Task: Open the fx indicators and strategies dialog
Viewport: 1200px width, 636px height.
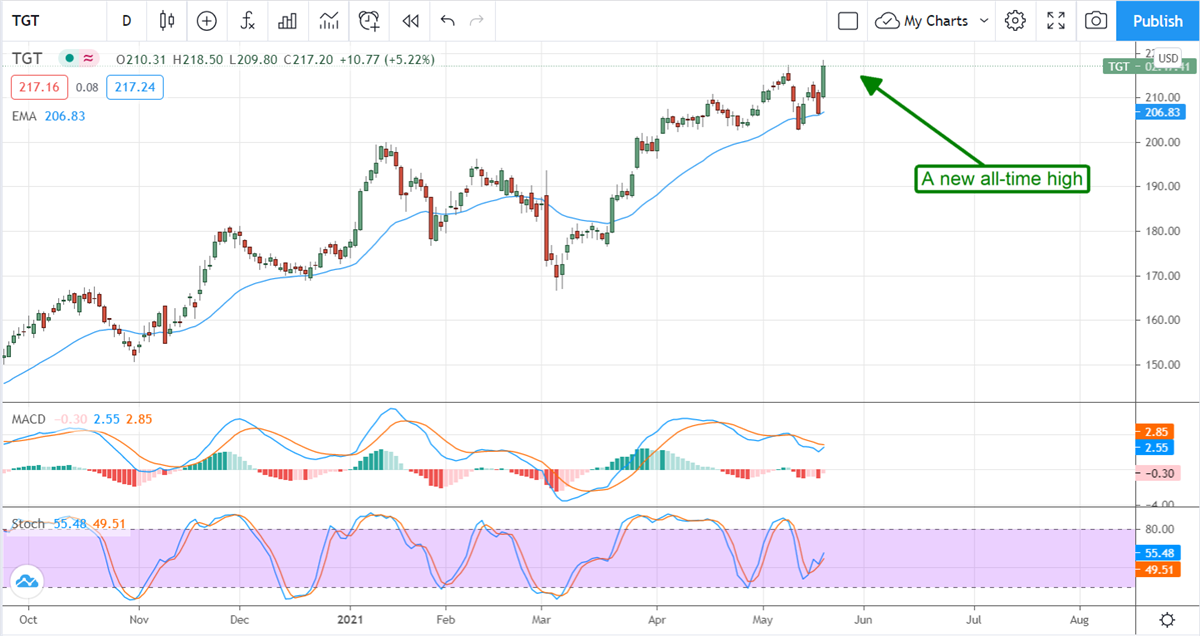Action: (x=246, y=20)
